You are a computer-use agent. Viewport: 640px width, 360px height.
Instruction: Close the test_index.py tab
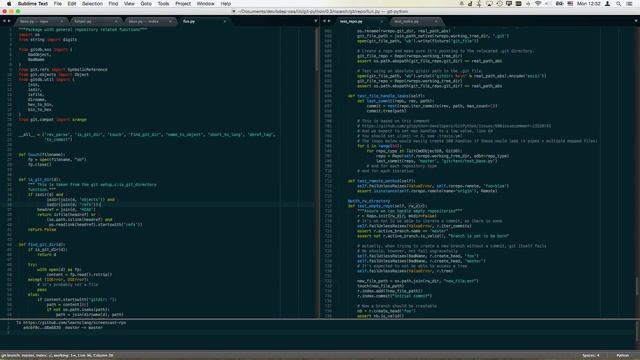[436, 21]
